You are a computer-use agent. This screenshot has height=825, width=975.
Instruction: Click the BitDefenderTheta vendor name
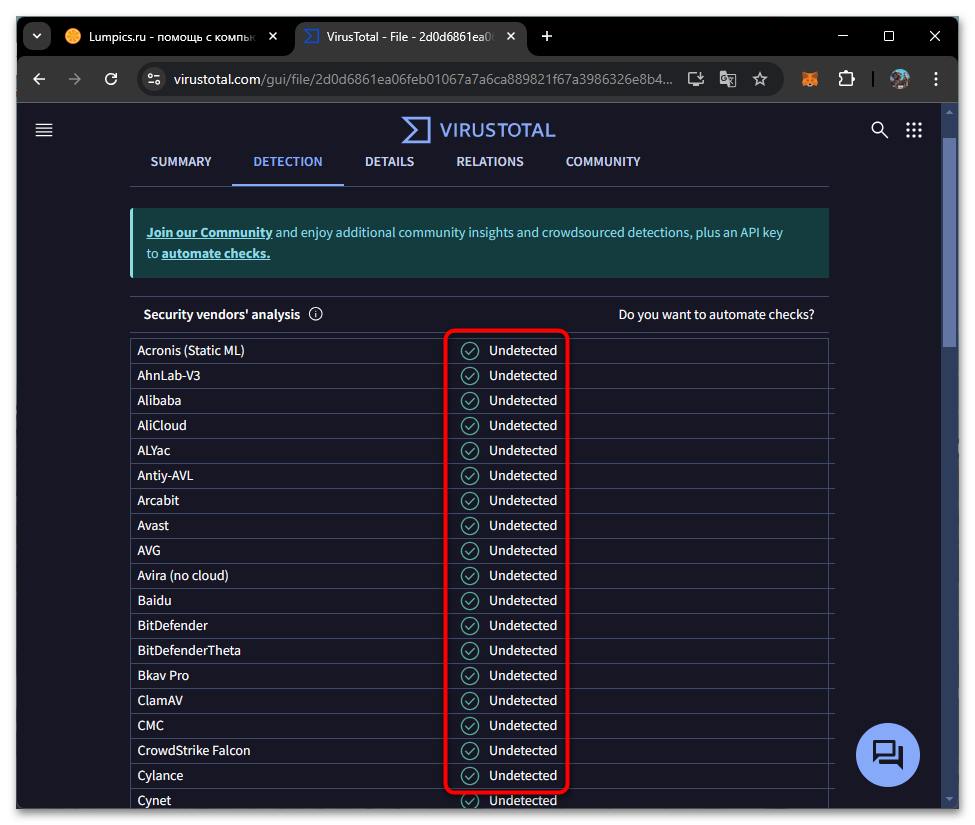189,650
